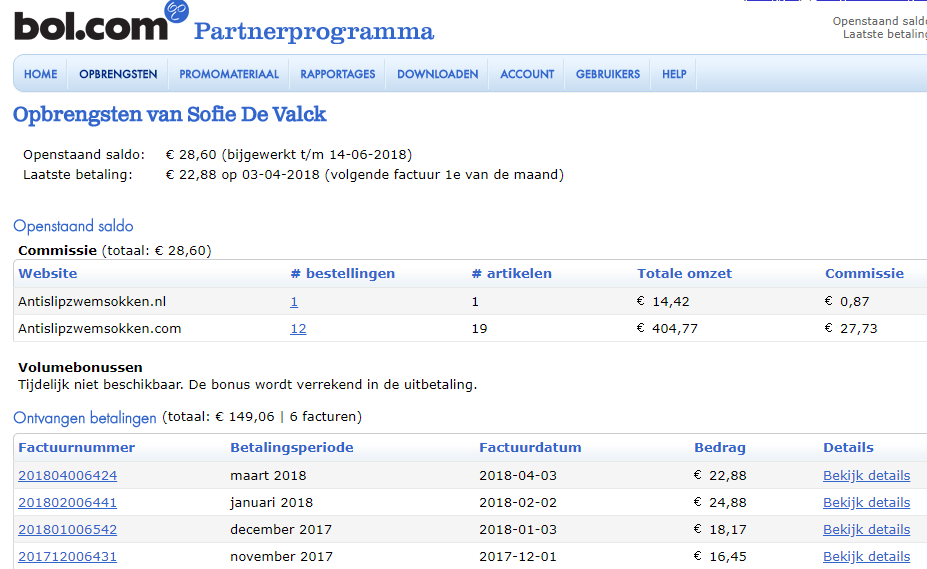This screenshot has width=927, height=569.
Task: Select the Antislipzwemsokken.nl website cell
Action: (x=92, y=302)
